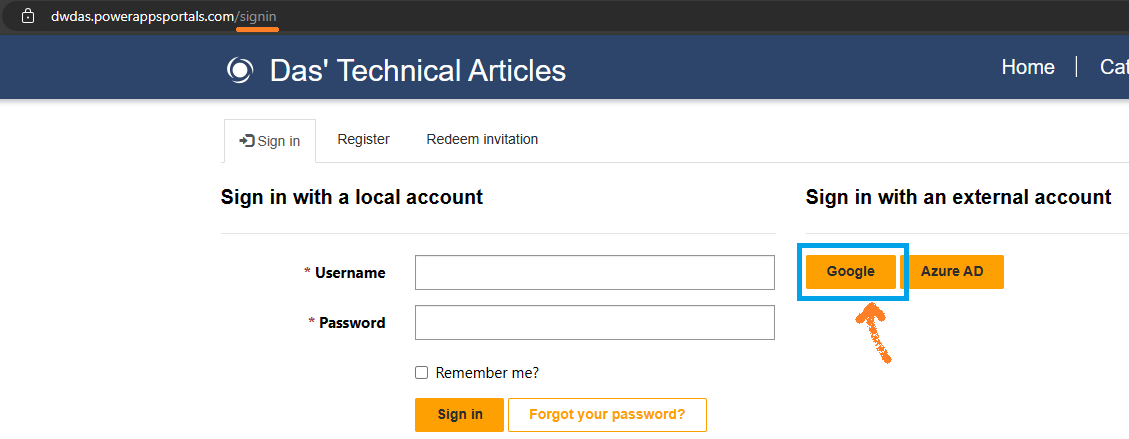The height and width of the screenshot is (439, 1129).
Task: Click the Username field label
Action: tap(350, 273)
